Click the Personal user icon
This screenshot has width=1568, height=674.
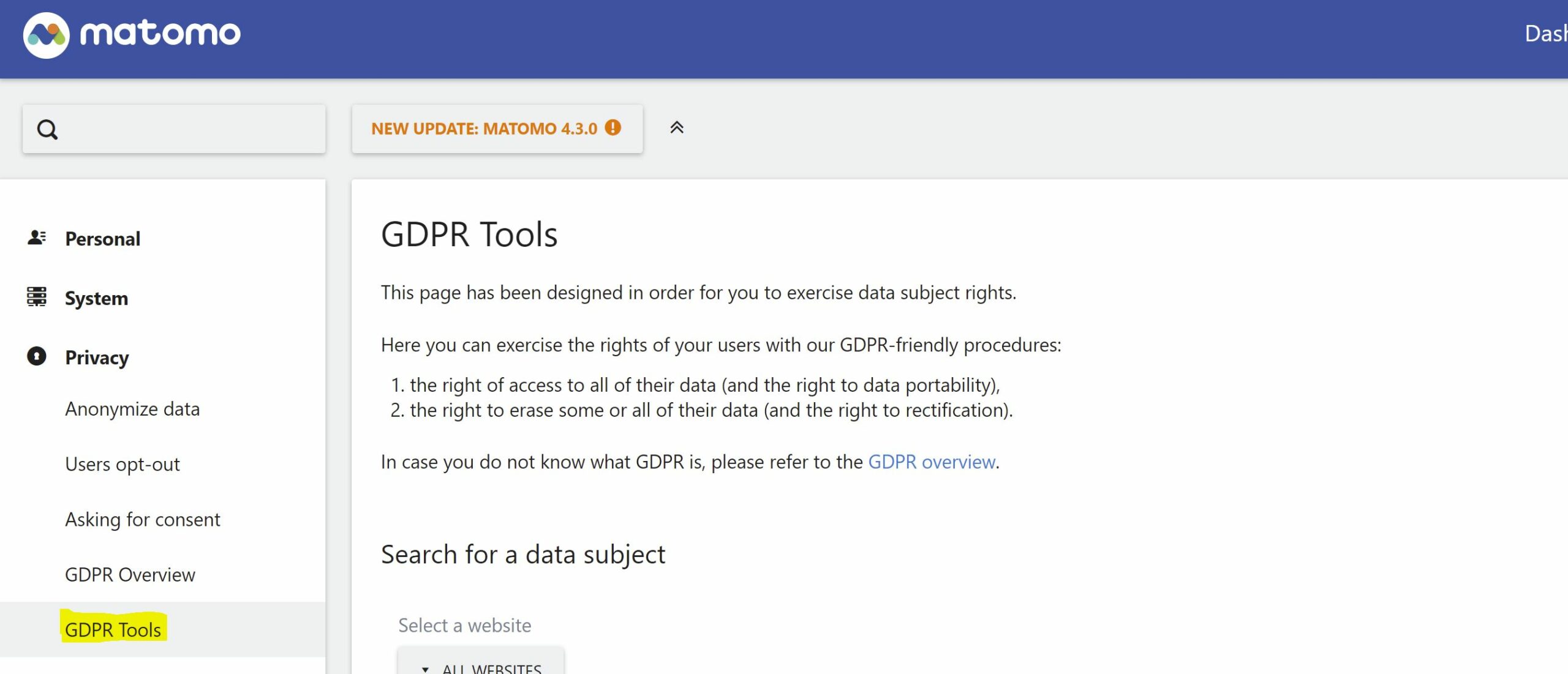(37, 238)
